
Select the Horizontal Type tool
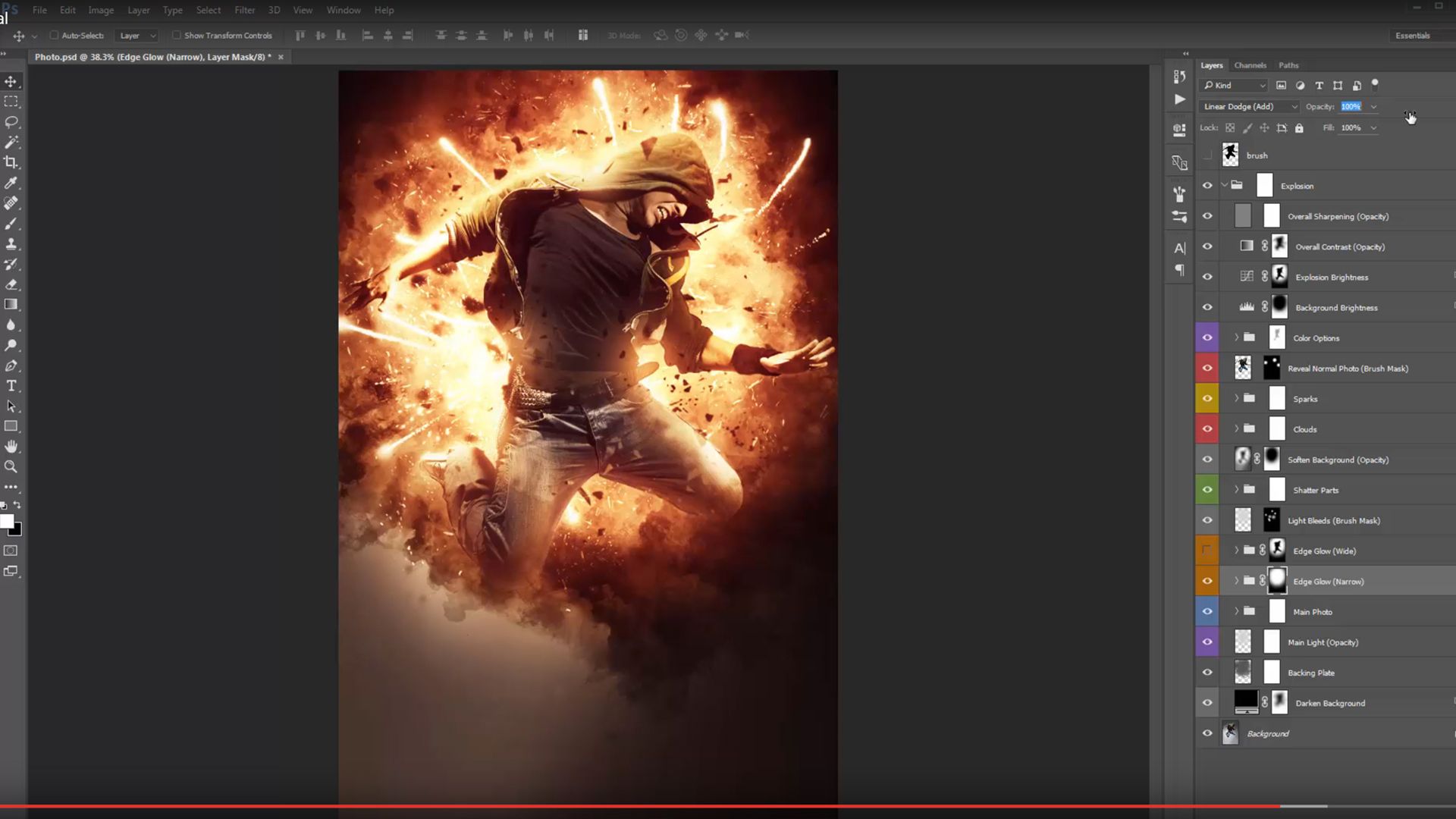pos(11,385)
